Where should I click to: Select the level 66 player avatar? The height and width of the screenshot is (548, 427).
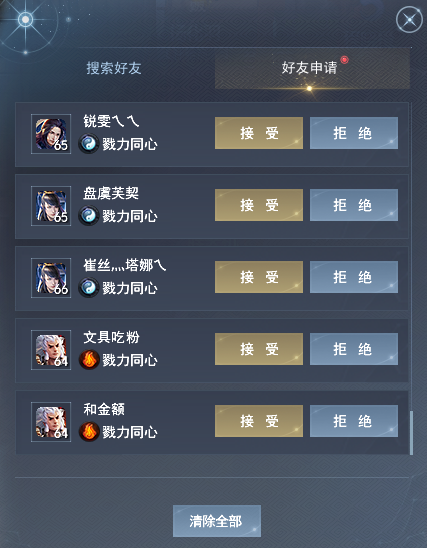pyautogui.click(x=51, y=278)
